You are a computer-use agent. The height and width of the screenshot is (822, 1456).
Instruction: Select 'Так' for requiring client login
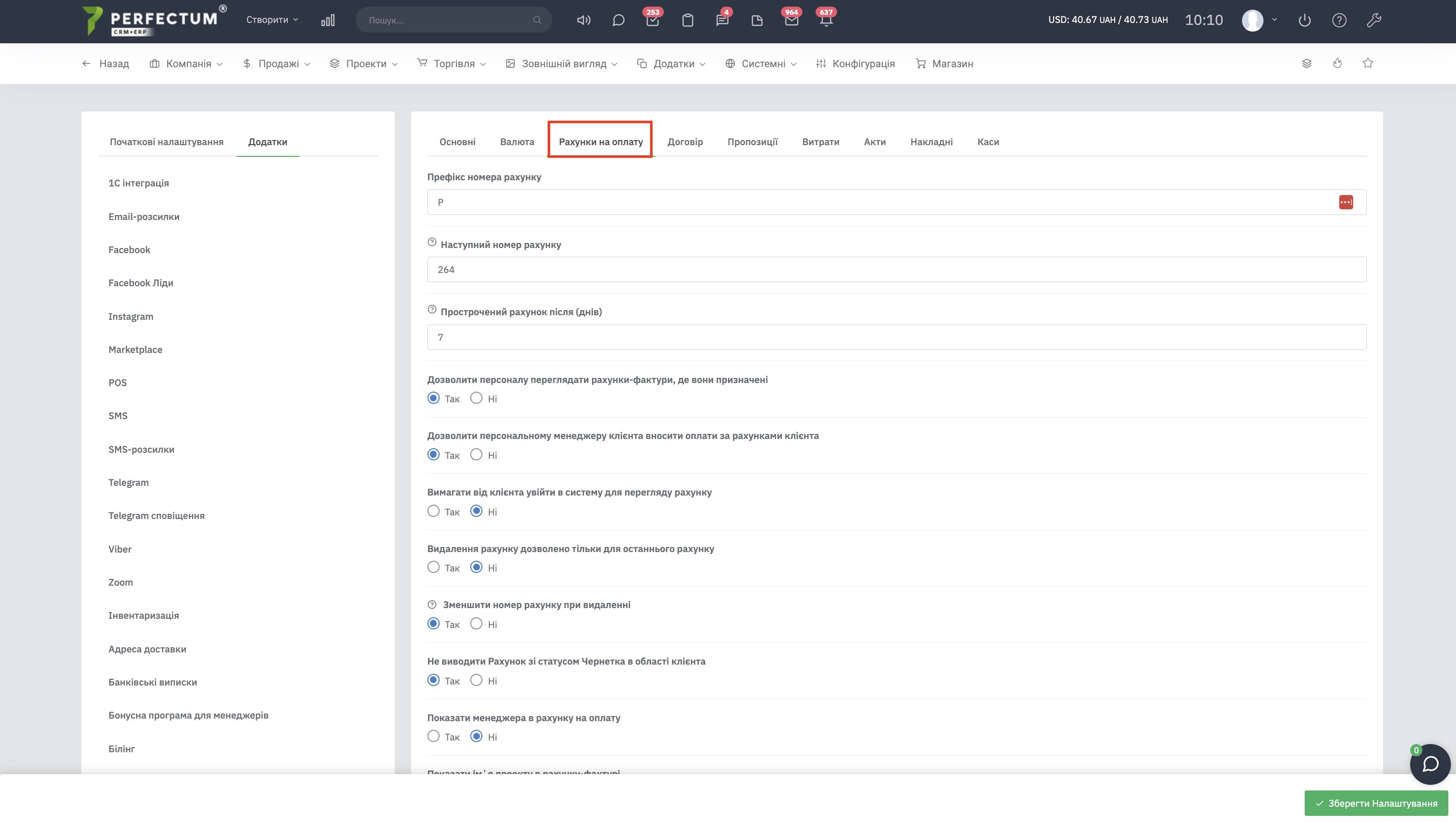[x=434, y=511]
